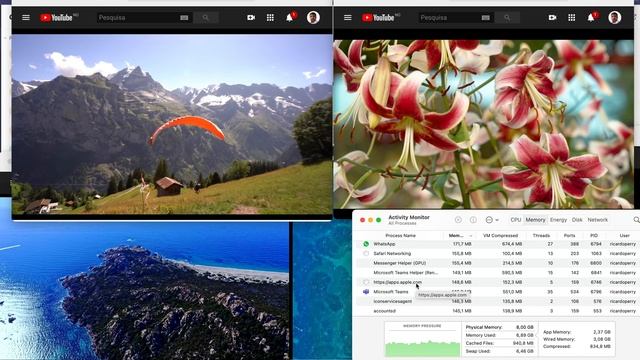Open on-screen keyboard in flowers window search
Screen dimensions: 640x360
tap(485, 18)
